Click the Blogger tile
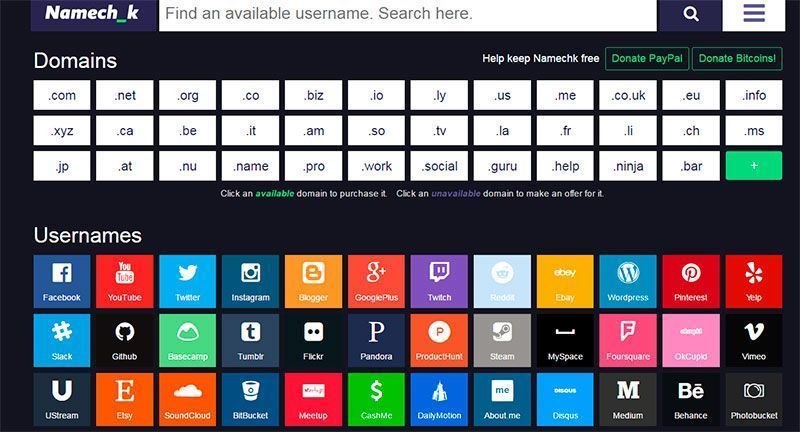The height and width of the screenshot is (432, 800). pyautogui.click(x=313, y=282)
